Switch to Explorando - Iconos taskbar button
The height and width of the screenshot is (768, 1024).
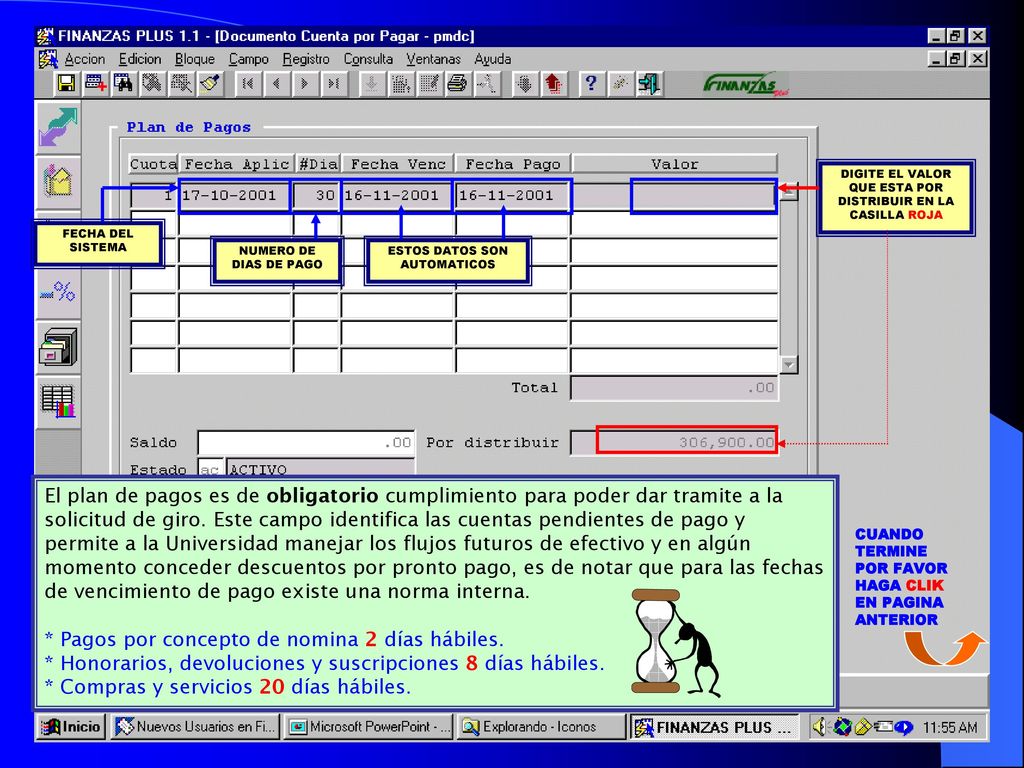click(541, 727)
